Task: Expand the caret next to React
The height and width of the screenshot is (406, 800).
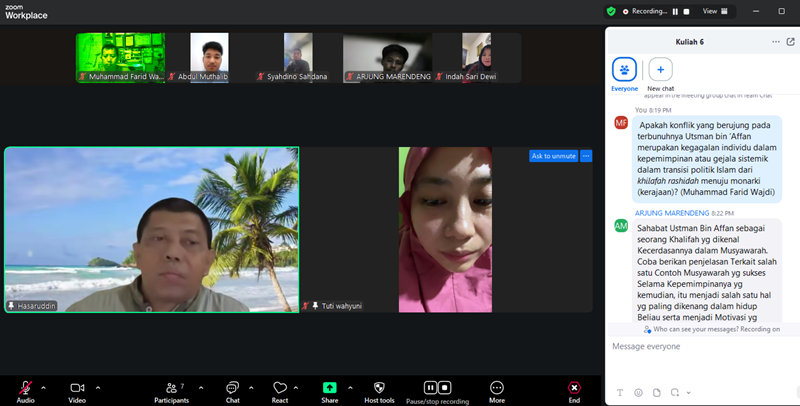Action: pyautogui.click(x=296, y=388)
